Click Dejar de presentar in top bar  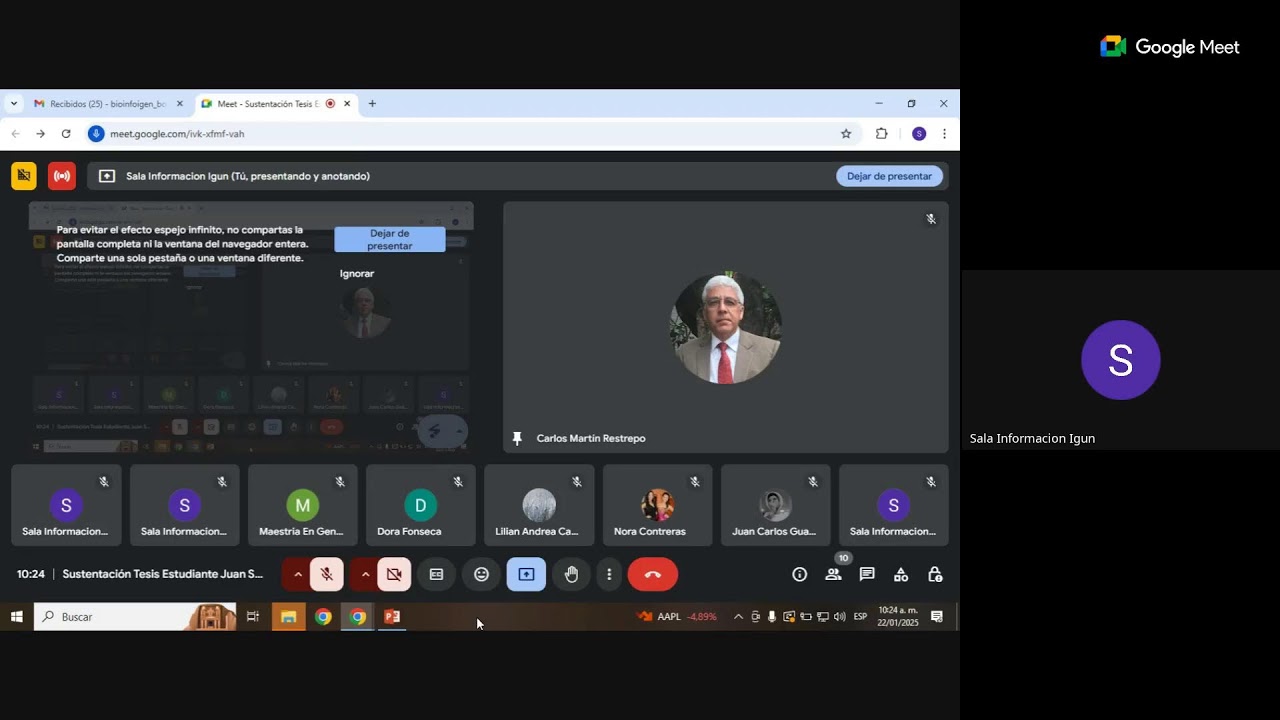point(889,176)
